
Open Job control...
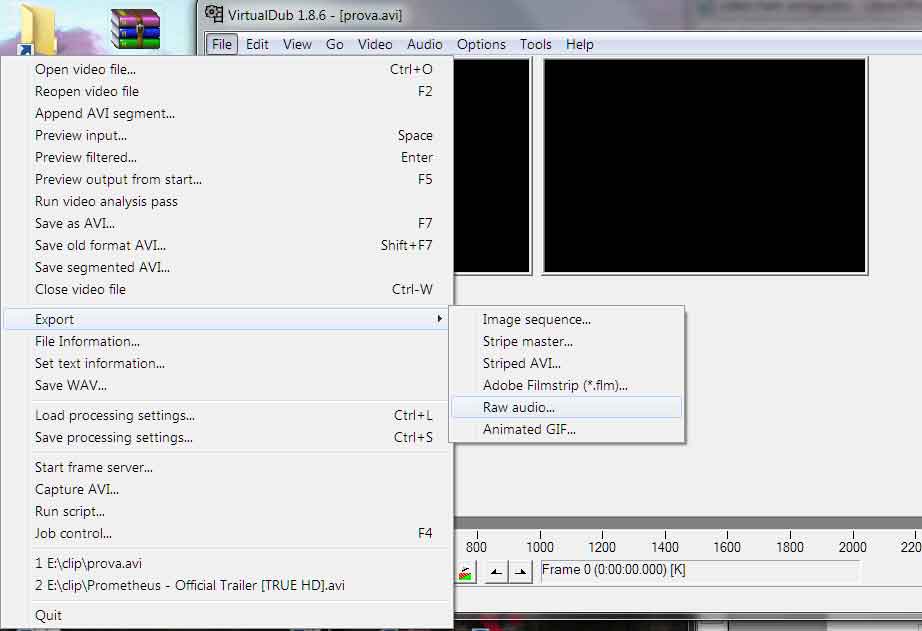226,533
